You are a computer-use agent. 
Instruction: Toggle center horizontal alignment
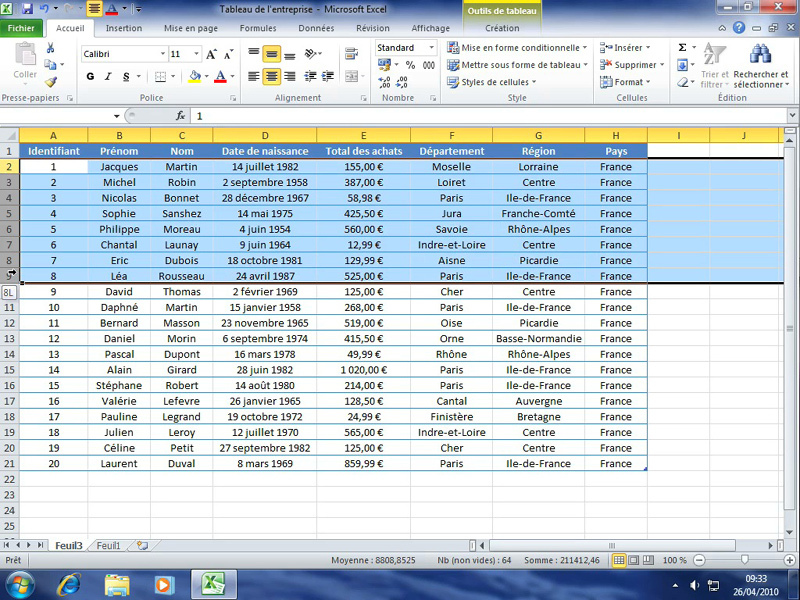coord(272,76)
